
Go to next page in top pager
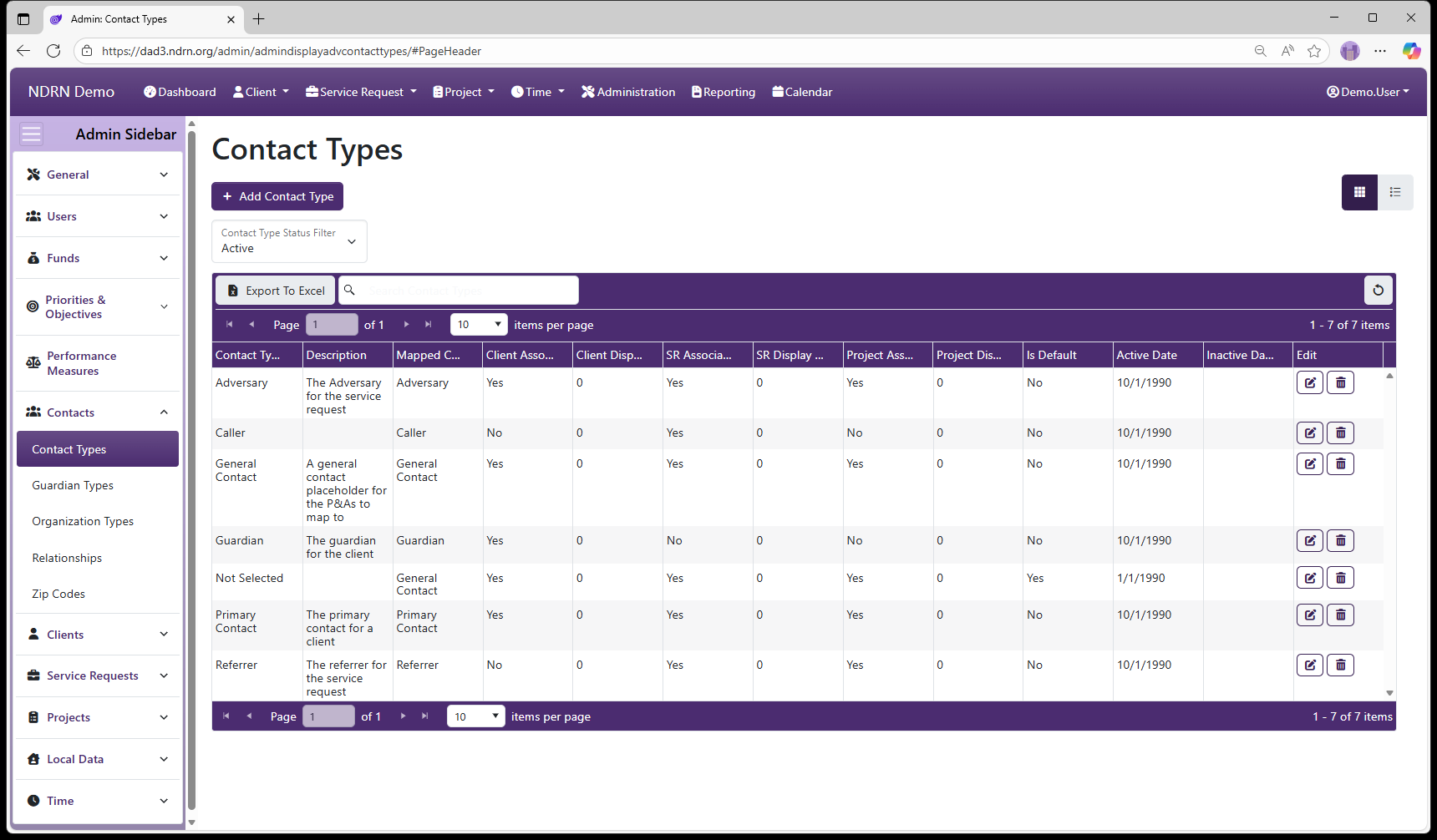click(x=407, y=324)
